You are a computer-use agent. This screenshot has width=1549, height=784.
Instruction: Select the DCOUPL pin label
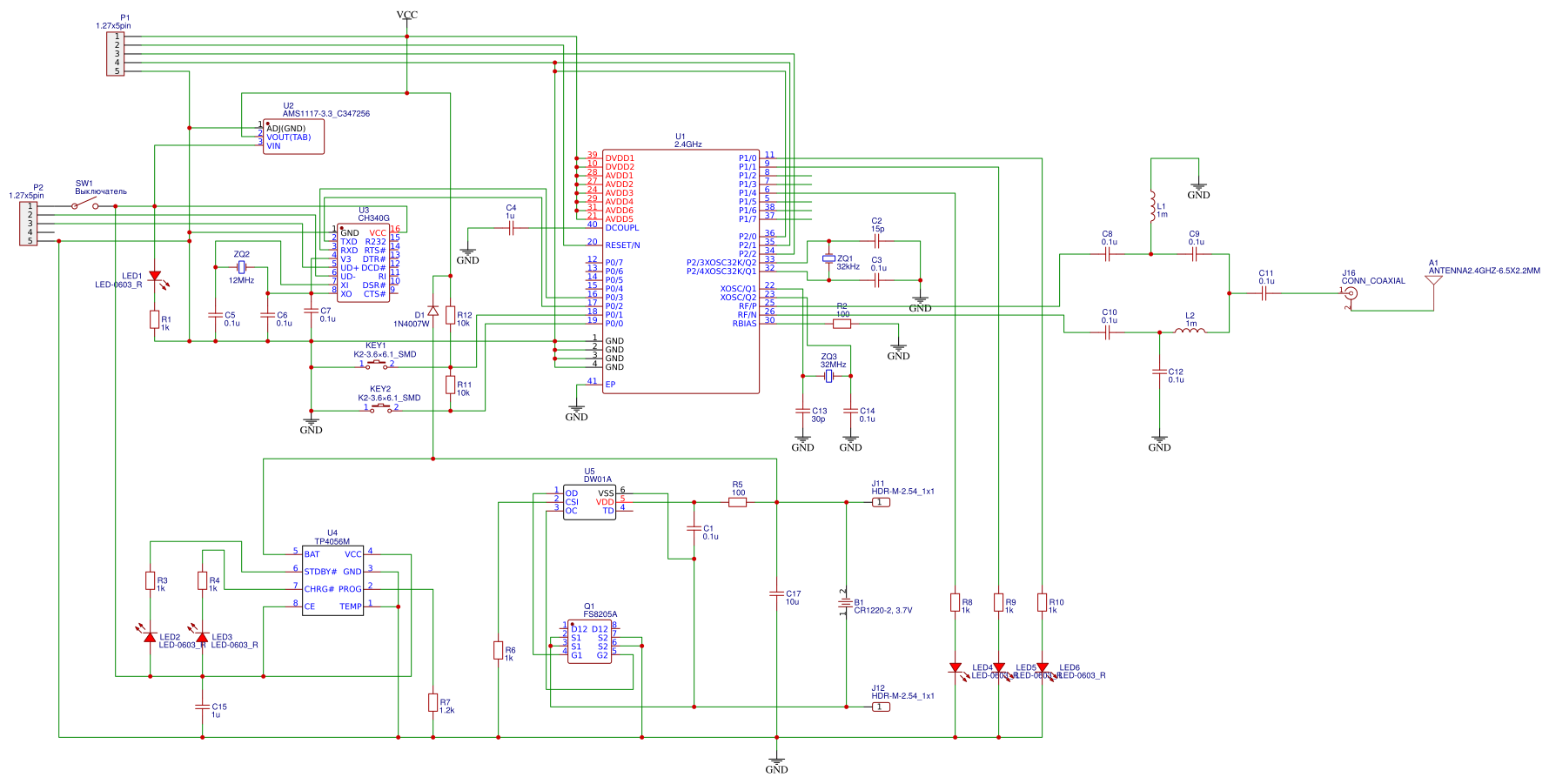622,228
